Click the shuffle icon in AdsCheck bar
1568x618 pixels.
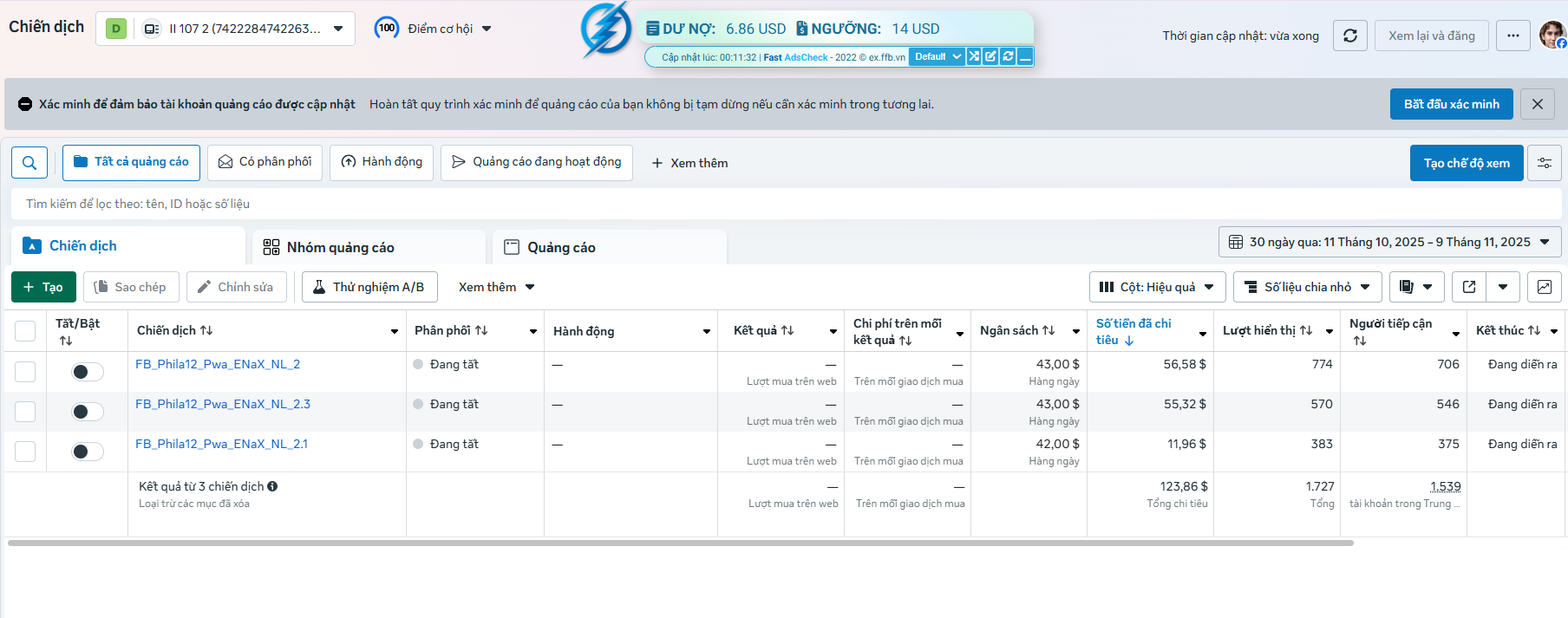pos(974,56)
